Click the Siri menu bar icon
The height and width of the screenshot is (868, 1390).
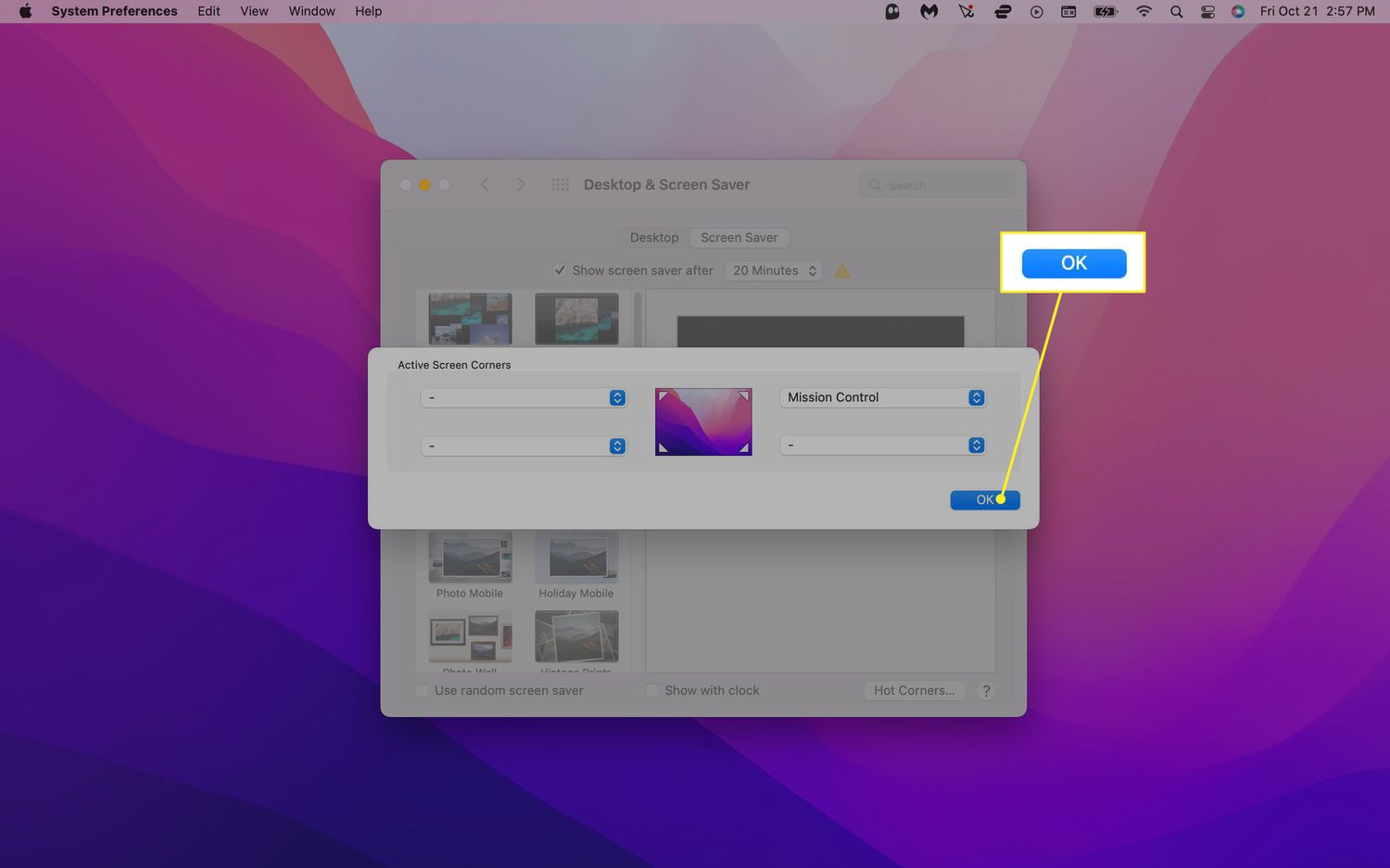click(x=1238, y=11)
